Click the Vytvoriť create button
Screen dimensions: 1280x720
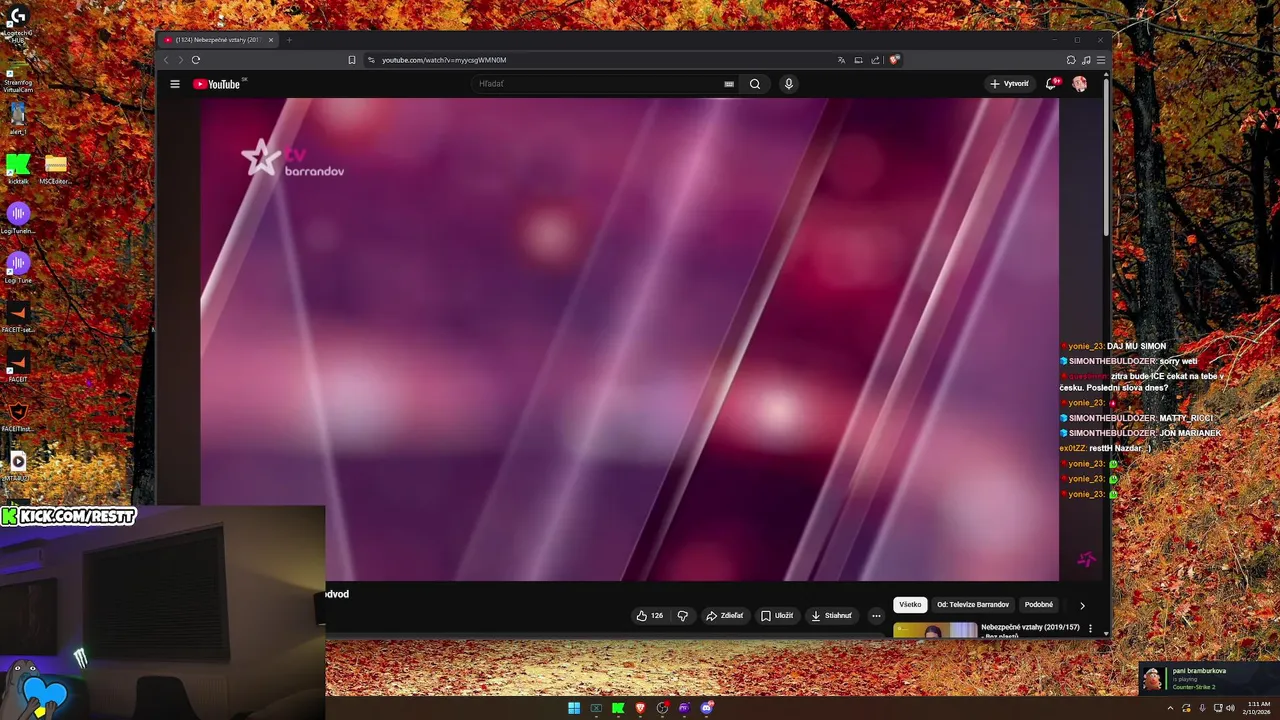pyautogui.click(x=1009, y=84)
